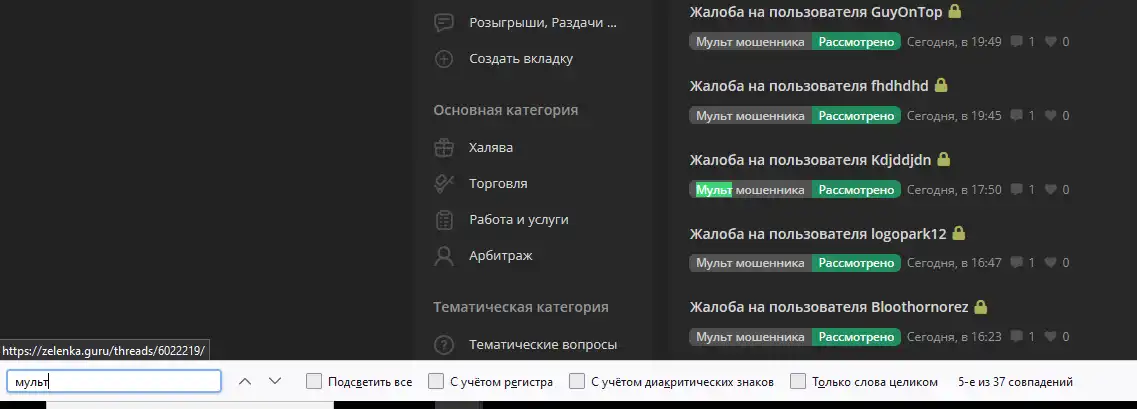Click the Тематическая категория heading
The width and height of the screenshot is (1137, 409).
click(521, 307)
